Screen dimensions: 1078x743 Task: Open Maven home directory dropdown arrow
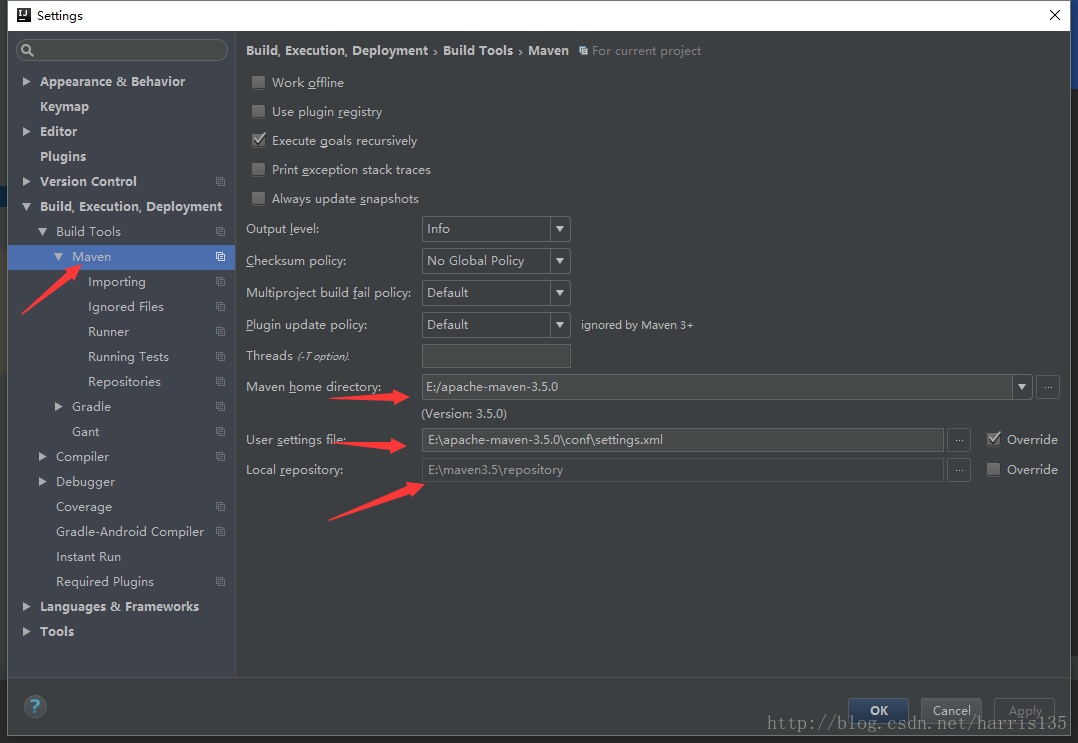coord(1022,387)
